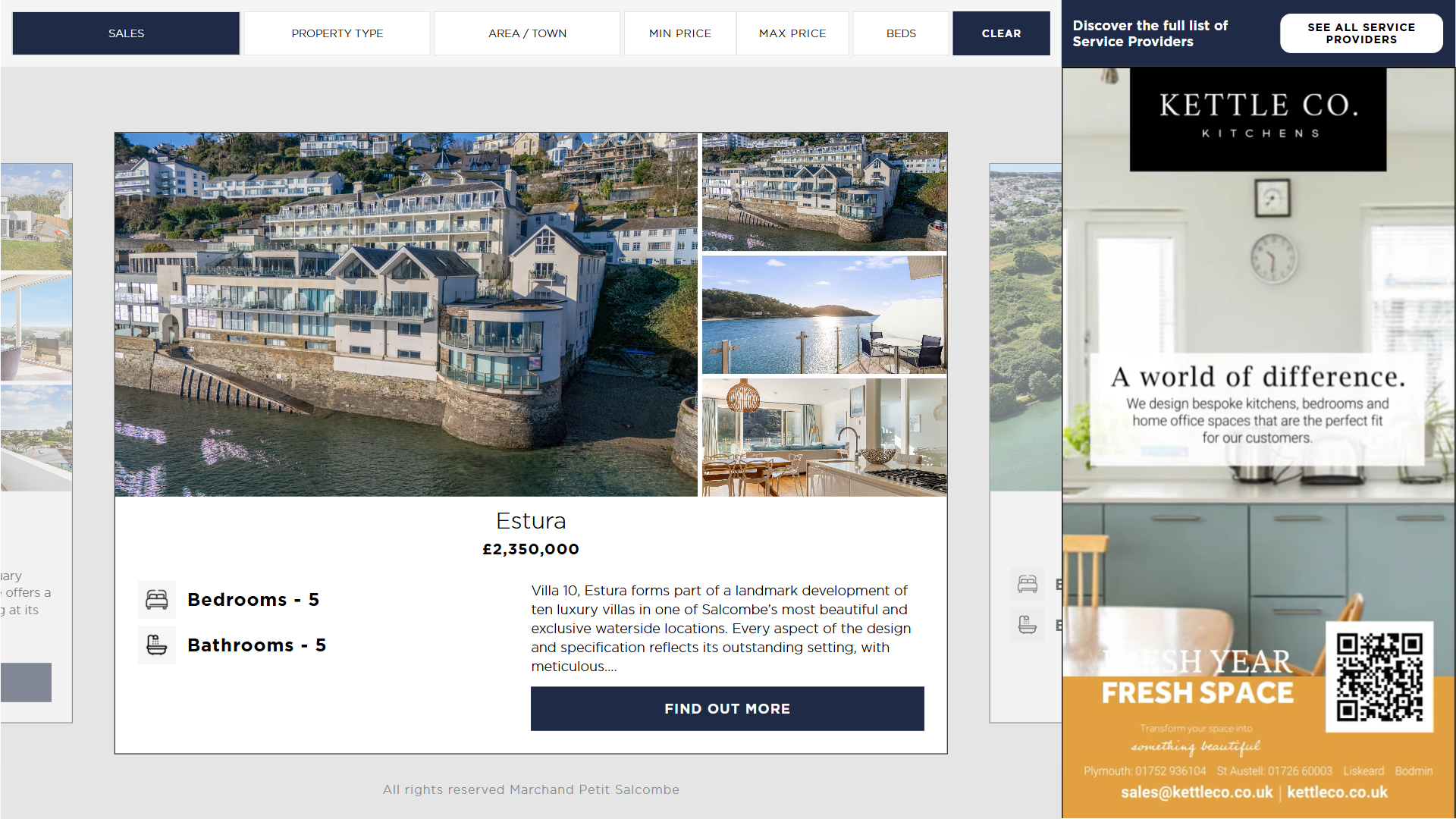Expand the Area / Town filter
This screenshot has width=1456, height=819.
[527, 33]
